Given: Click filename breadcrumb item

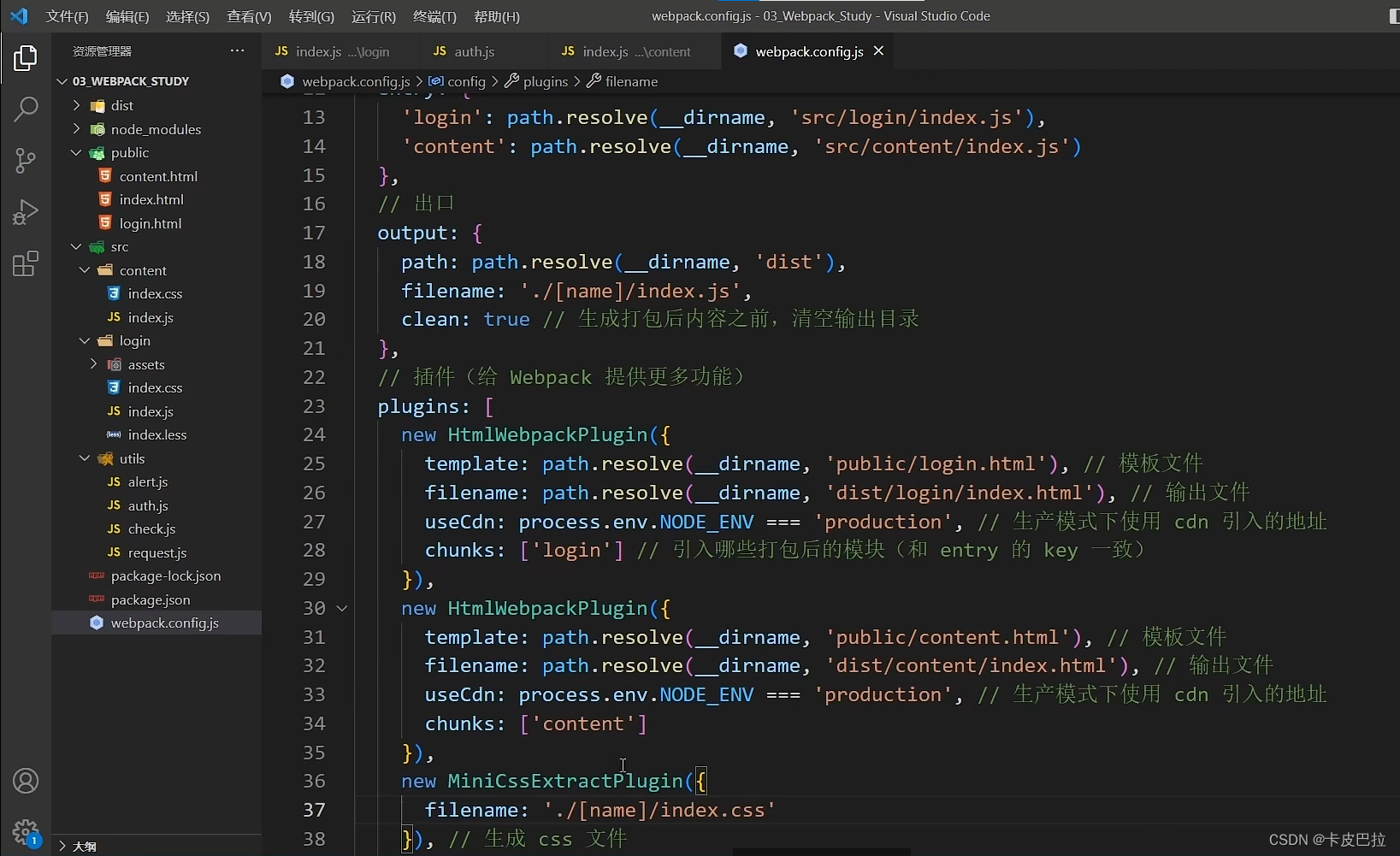Looking at the screenshot, I should [631, 81].
